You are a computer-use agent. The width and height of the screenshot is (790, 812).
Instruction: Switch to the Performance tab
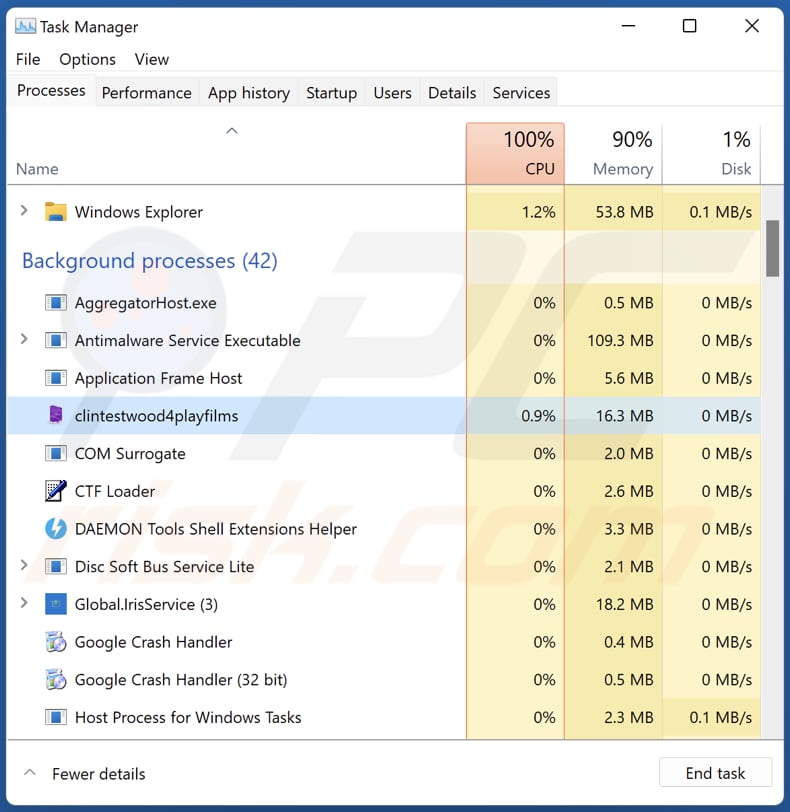click(x=146, y=93)
